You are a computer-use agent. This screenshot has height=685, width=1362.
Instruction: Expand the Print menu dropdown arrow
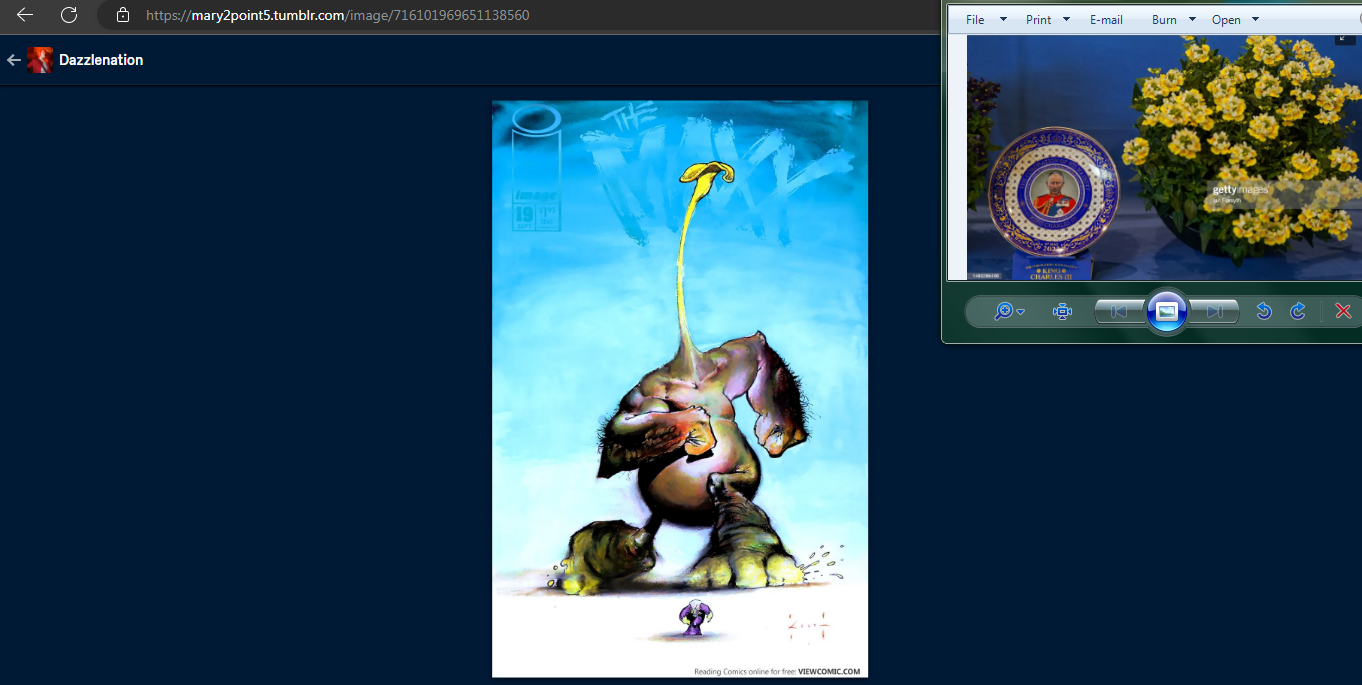1066,20
